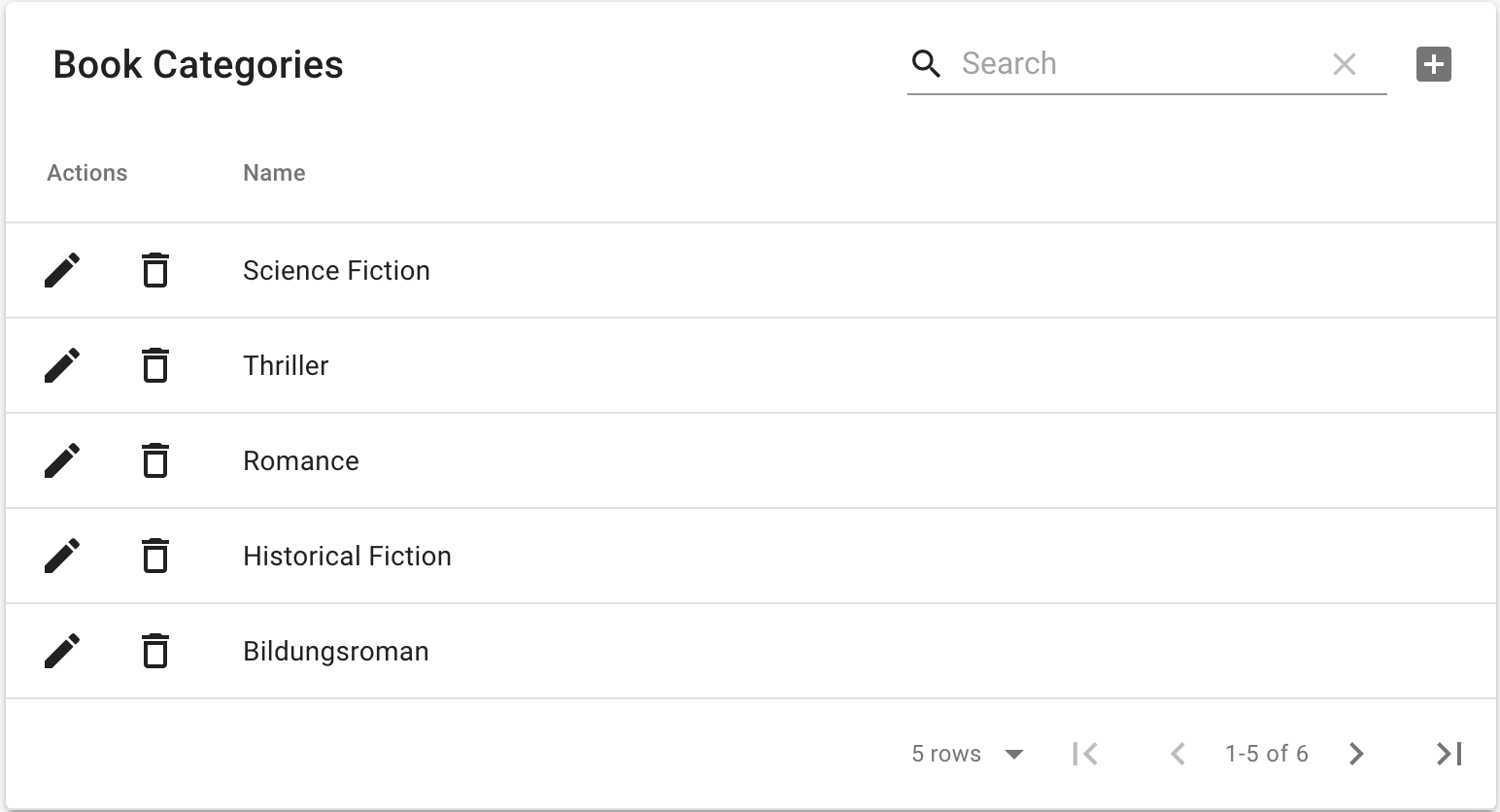1500x812 pixels.
Task: Delete the Thriller category
Action: coord(155,365)
